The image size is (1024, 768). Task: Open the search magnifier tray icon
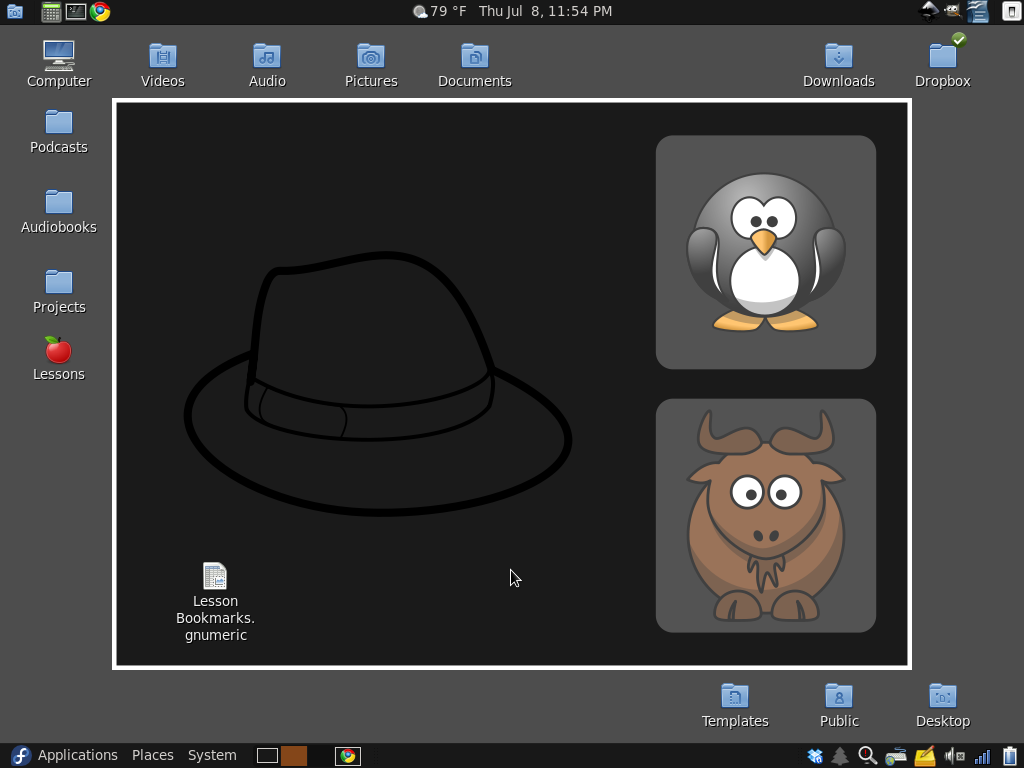click(x=867, y=756)
